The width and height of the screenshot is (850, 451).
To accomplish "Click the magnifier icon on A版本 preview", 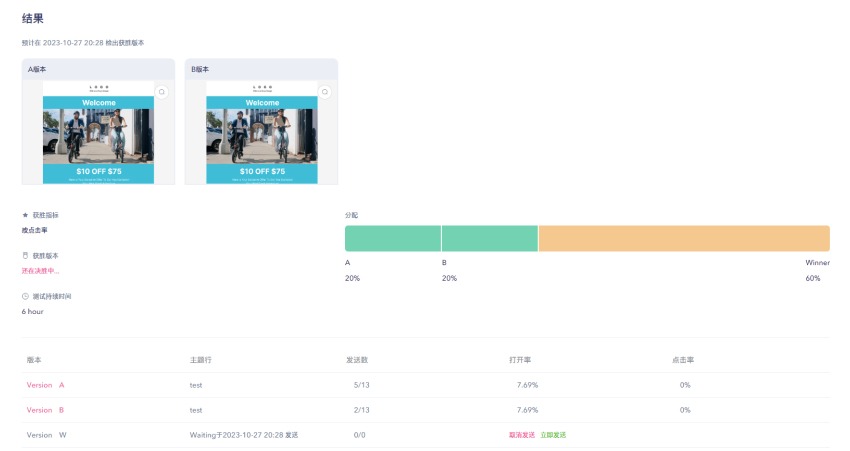I will click(162, 91).
